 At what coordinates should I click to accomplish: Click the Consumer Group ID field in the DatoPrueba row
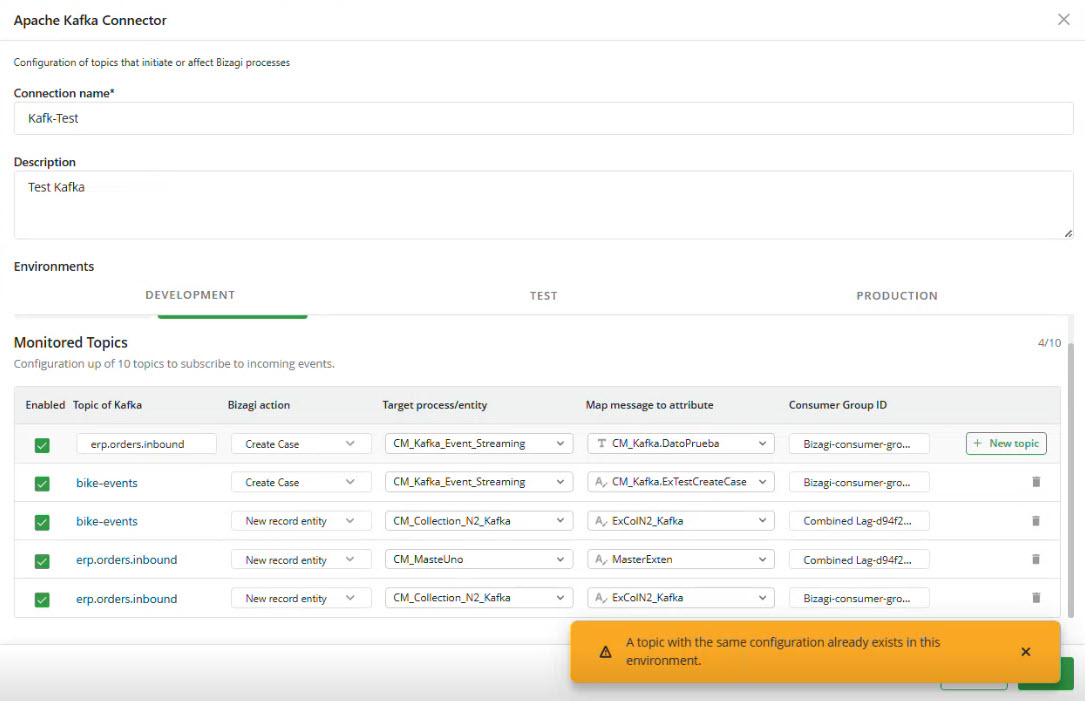coord(859,444)
